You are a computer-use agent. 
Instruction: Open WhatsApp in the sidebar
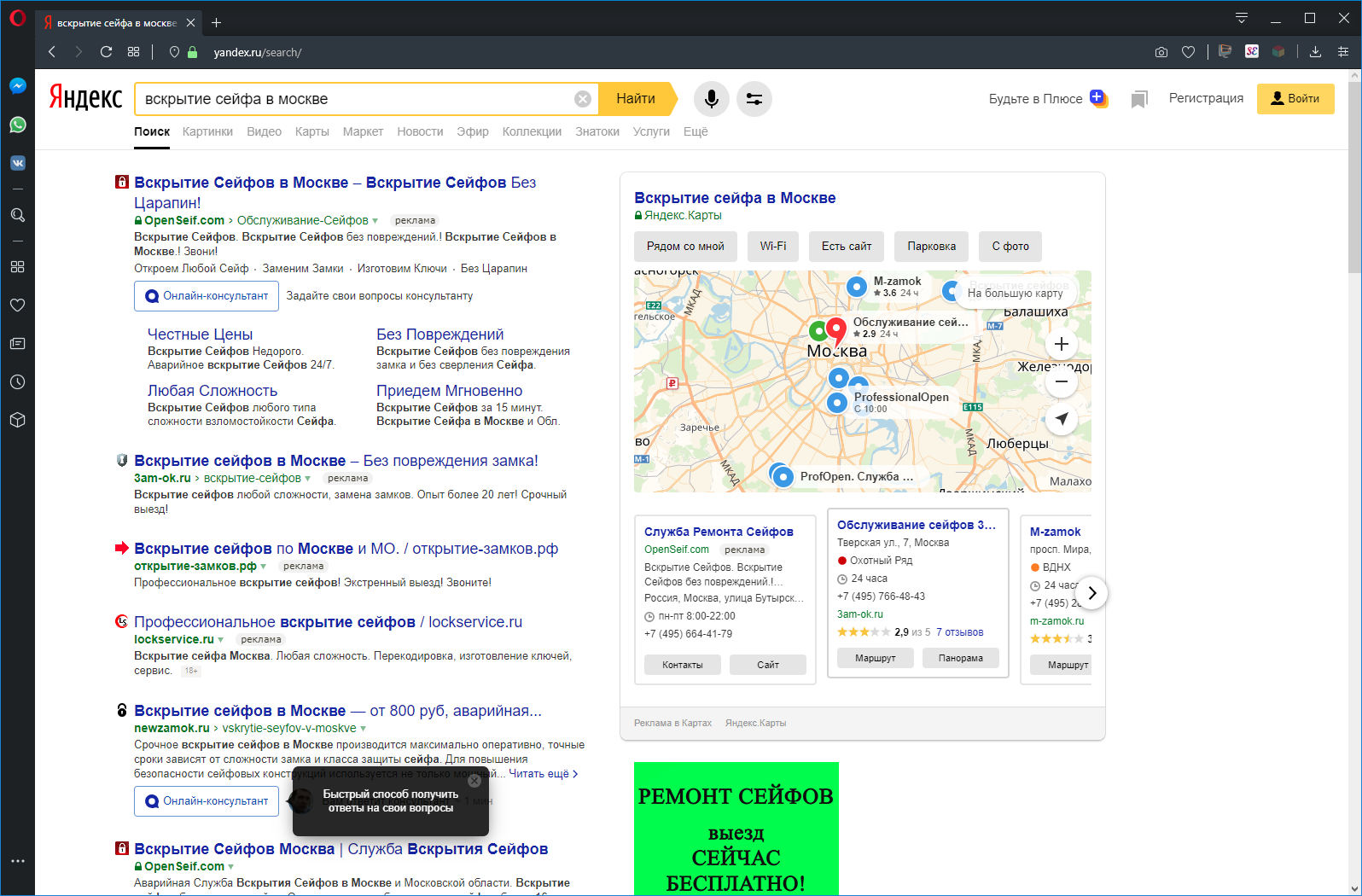(17, 125)
